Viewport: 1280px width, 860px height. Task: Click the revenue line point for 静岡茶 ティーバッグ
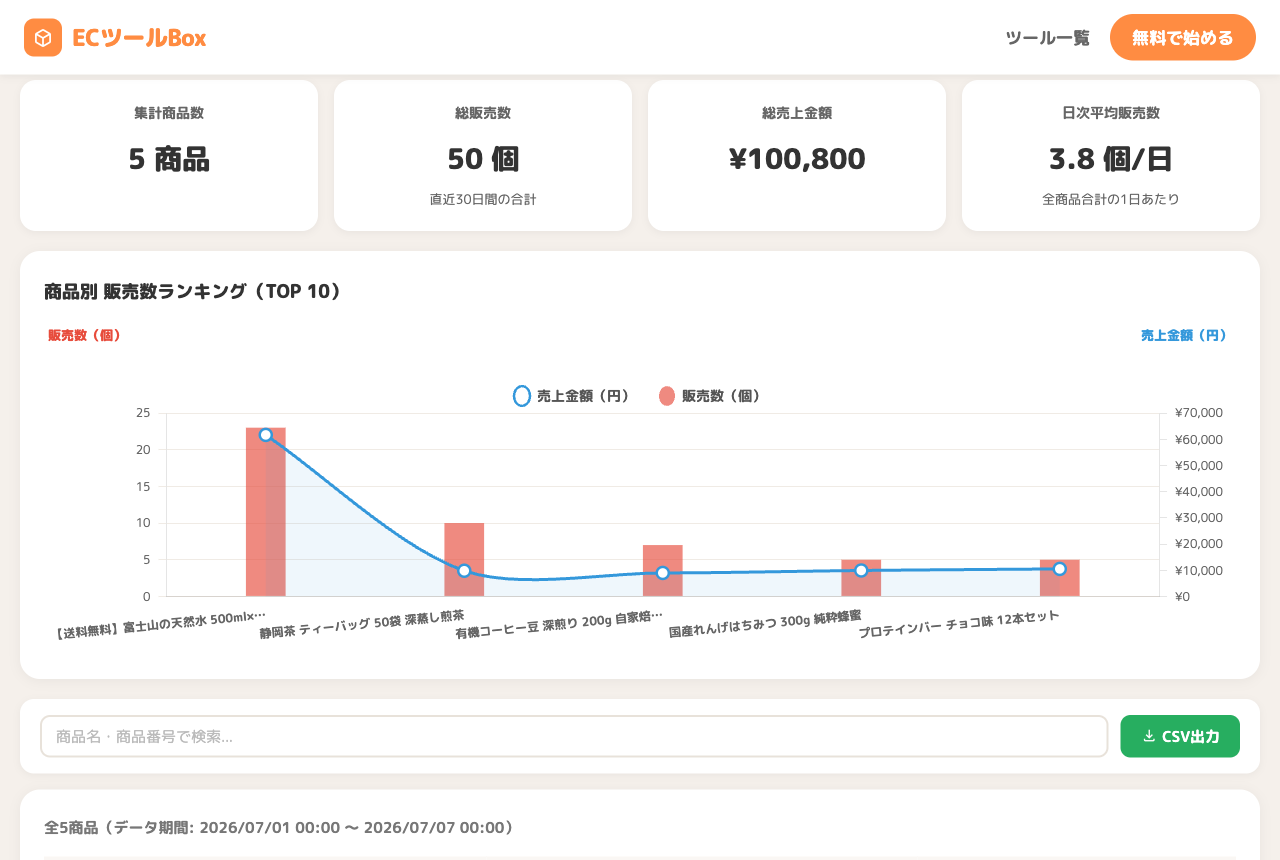pyautogui.click(x=464, y=571)
